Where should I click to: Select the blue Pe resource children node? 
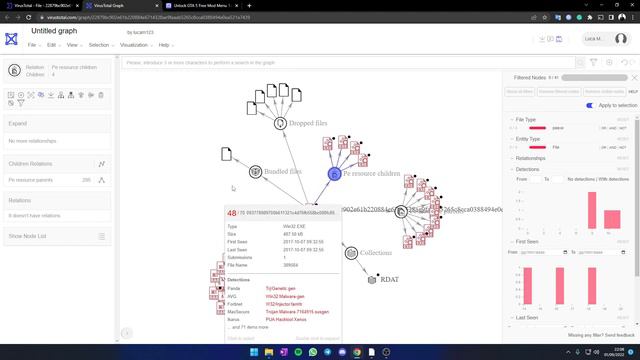[x=334, y=174]
